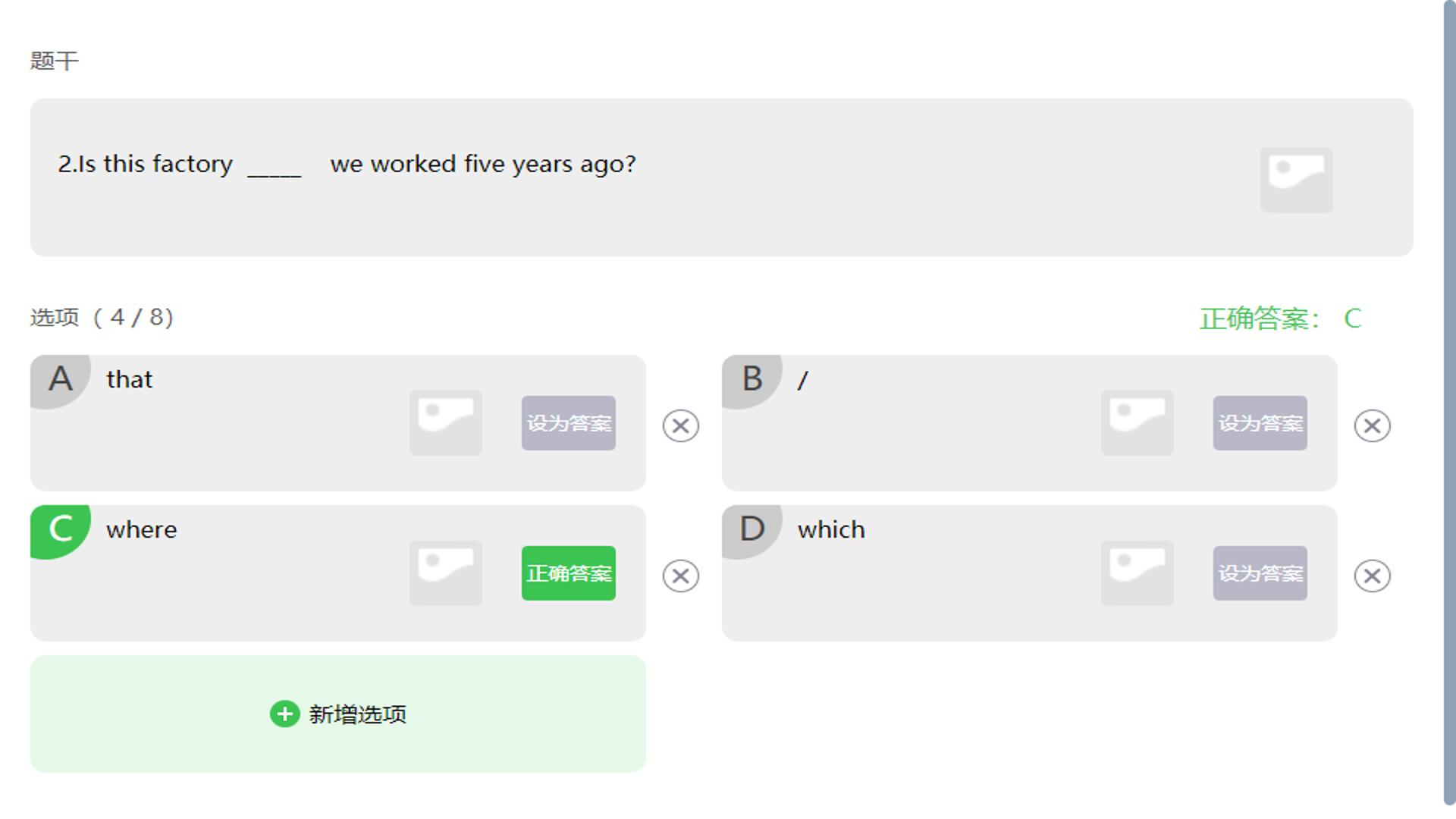Select the green C letter badge
The width and height of the screenshot is (1456, 819).
point(61,531)
